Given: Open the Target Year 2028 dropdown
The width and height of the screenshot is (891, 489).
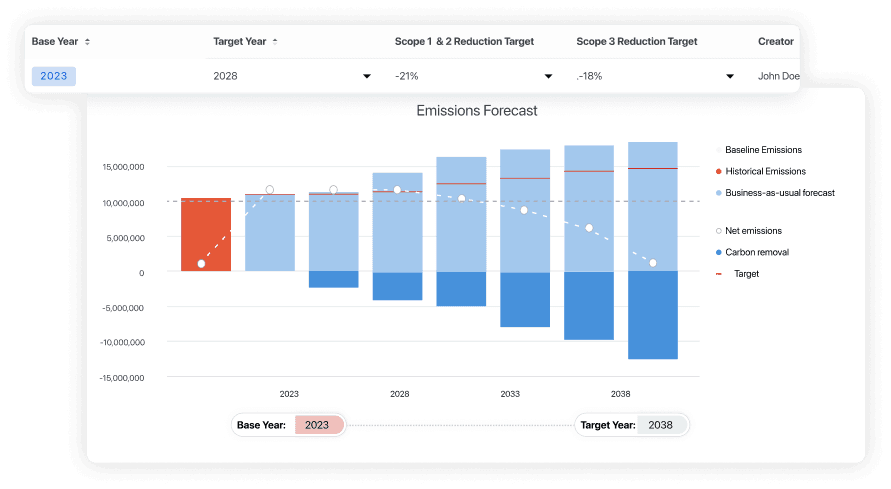Looking at the screenshot, I should pos(367,76).
